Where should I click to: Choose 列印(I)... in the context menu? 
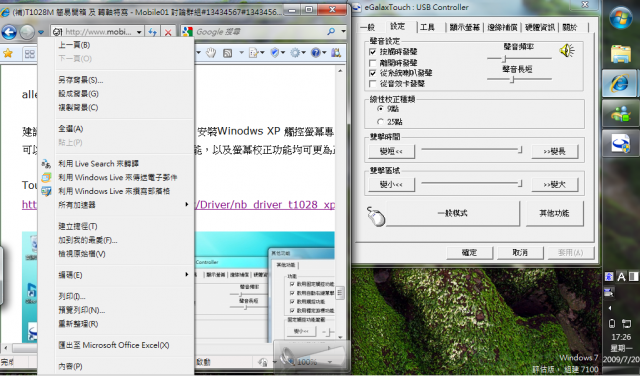(x=116, y=296)
